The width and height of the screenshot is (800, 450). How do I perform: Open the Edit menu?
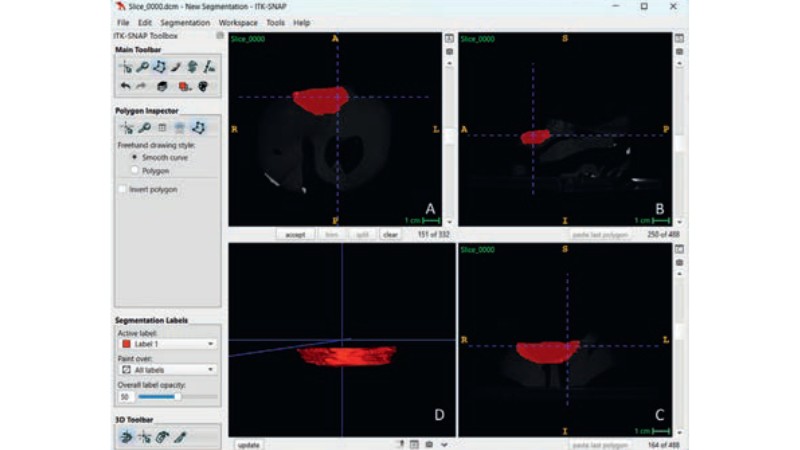tap(144, 23)
